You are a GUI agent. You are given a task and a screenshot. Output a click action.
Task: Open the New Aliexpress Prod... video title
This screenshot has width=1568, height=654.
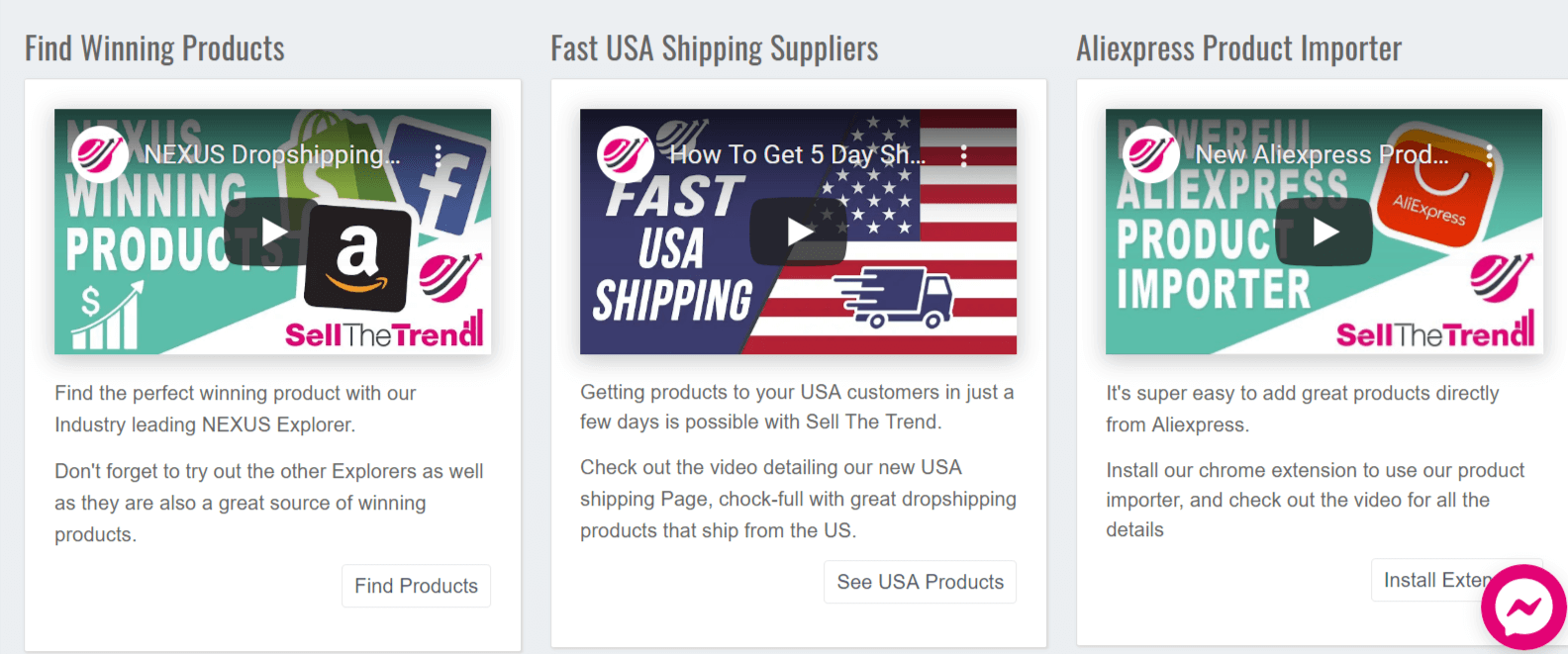click(1323, 155)
